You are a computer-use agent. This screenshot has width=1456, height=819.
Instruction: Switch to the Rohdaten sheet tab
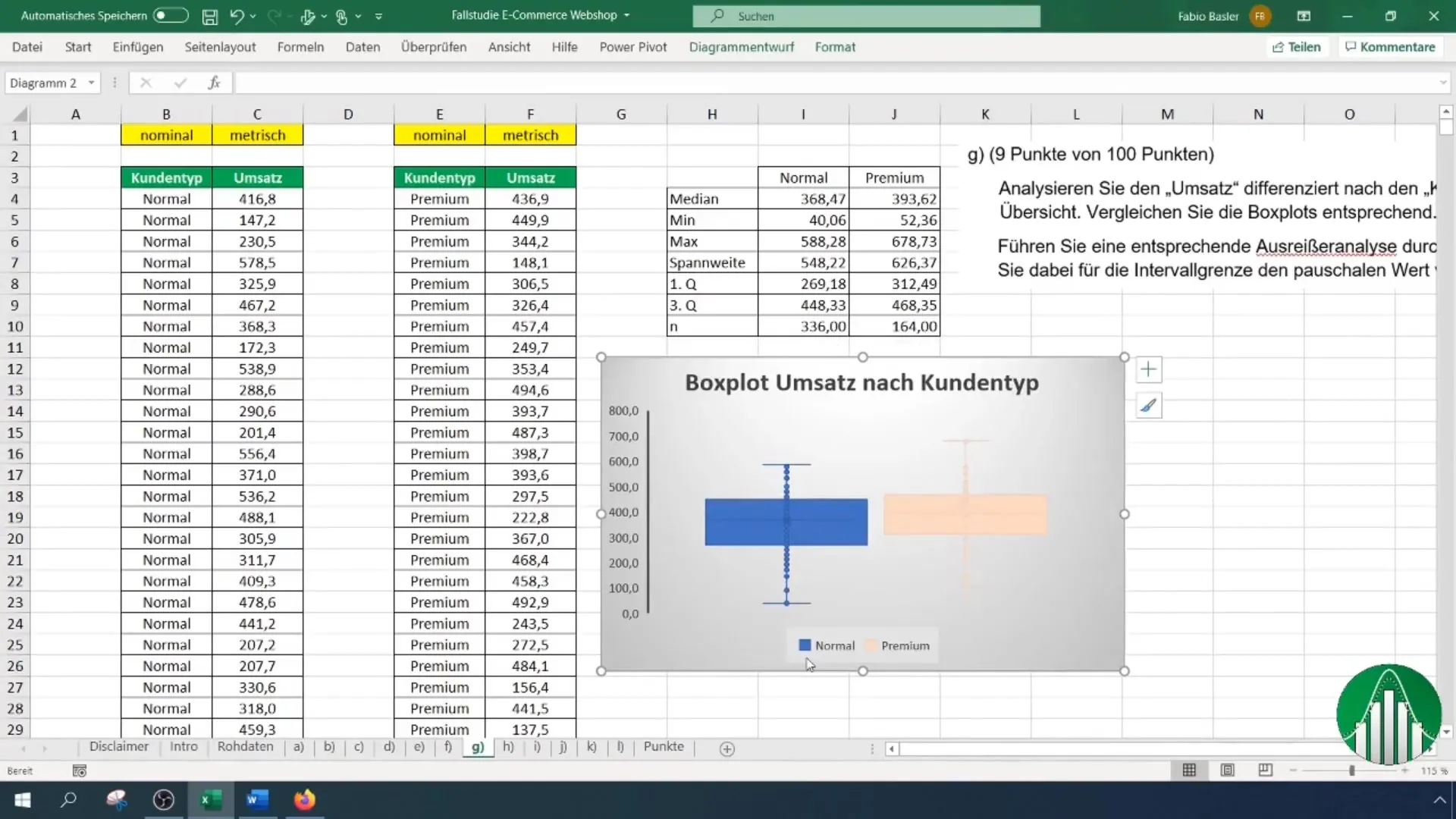(x=245, y=747)
